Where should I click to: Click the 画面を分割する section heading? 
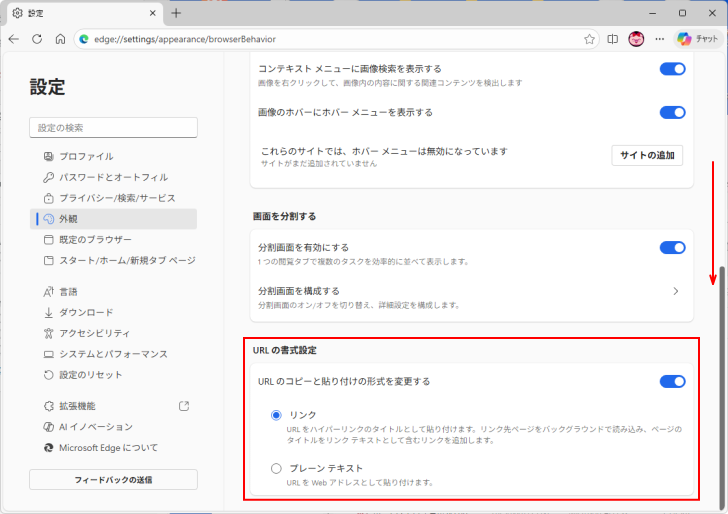pos(284,216)
